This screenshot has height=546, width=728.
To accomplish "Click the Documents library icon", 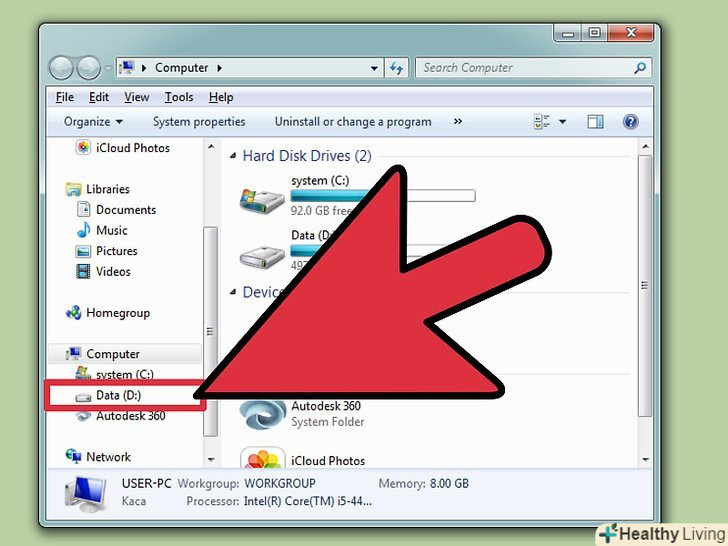I will (84, 209).
